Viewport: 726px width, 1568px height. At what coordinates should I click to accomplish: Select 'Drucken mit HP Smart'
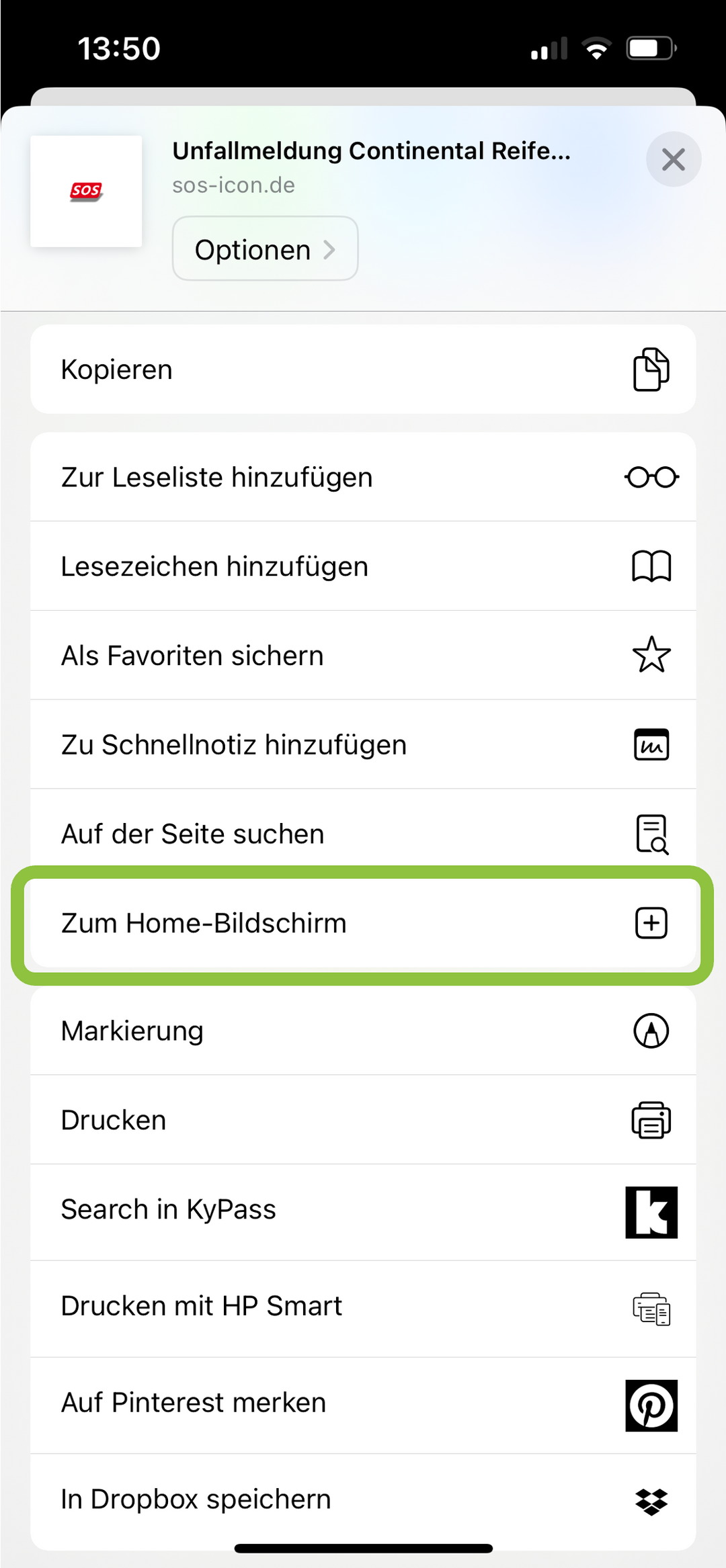click(x=202, y=1306)
